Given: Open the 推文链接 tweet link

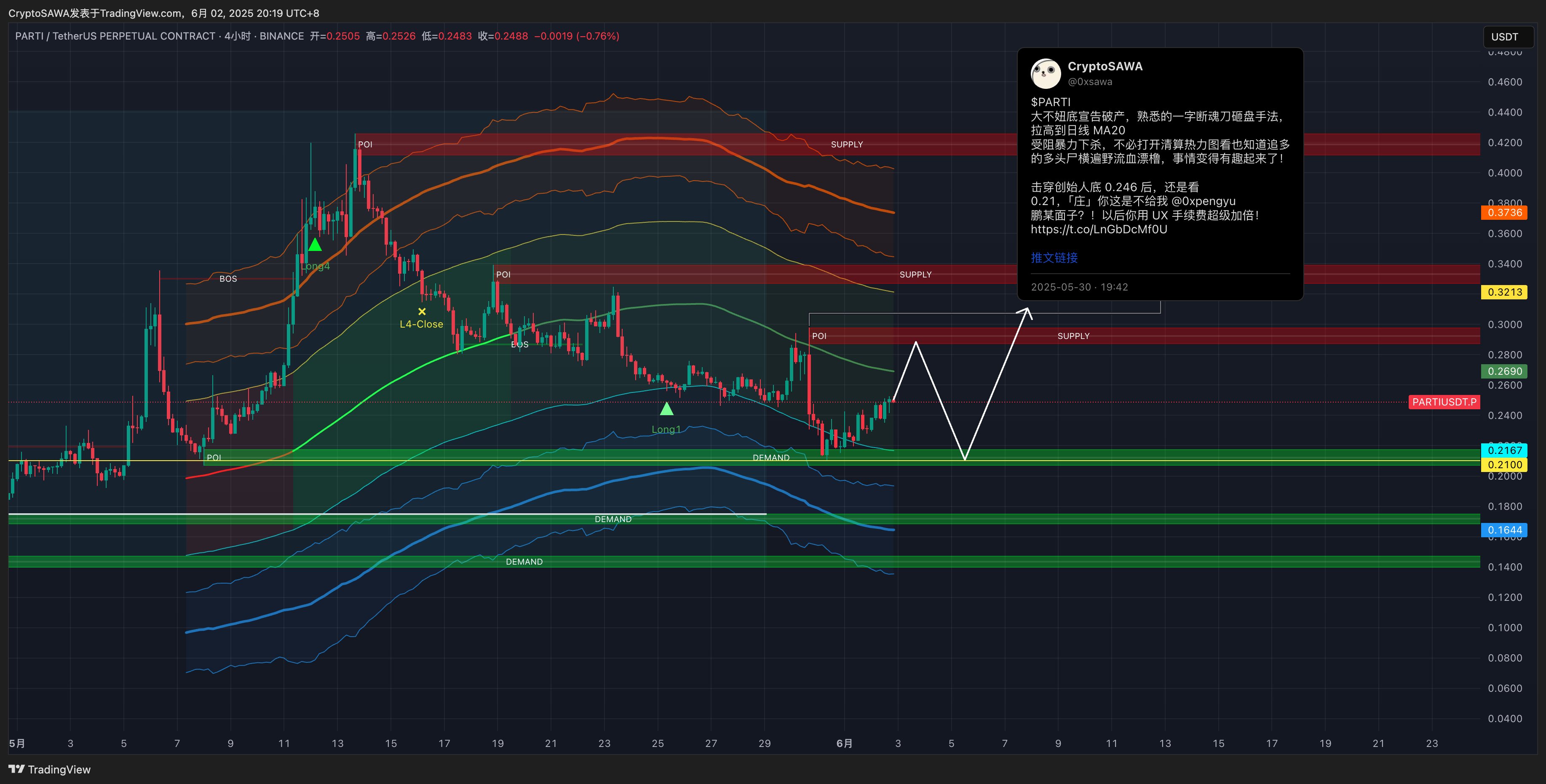Looking at the screenshot, I should (x=1054, y=257).
